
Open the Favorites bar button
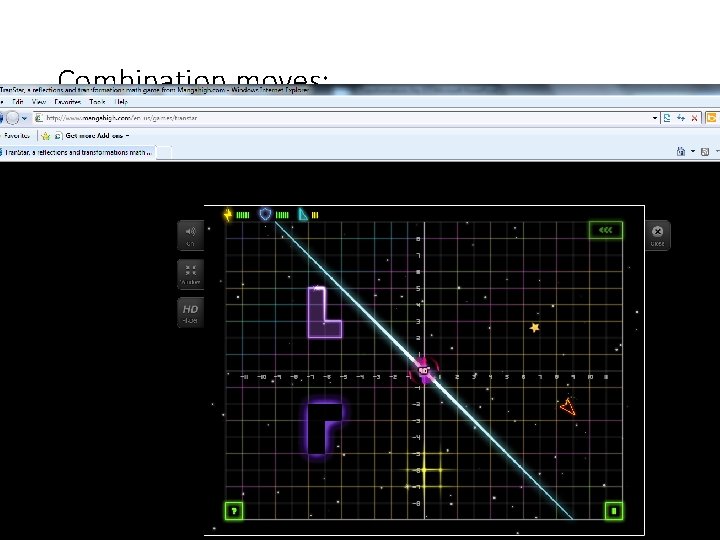[17, 135]
